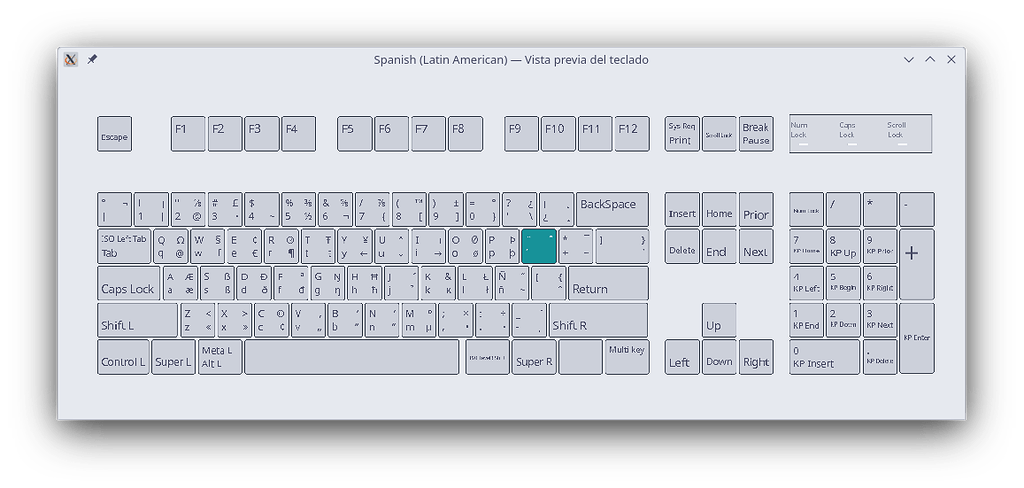Click the Super R key

(534, 357)
